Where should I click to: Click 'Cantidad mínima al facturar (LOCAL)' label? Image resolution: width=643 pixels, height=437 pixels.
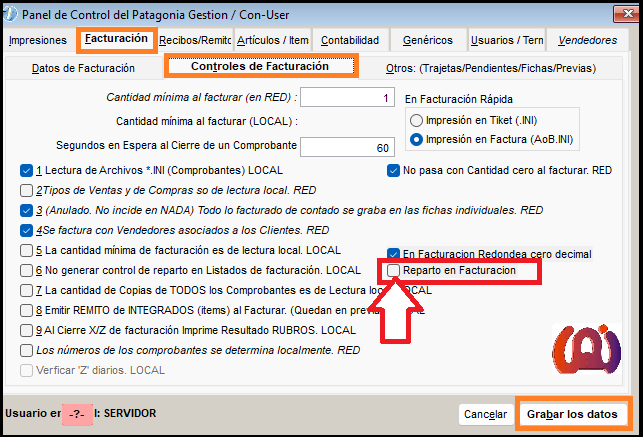pos(207,122)
